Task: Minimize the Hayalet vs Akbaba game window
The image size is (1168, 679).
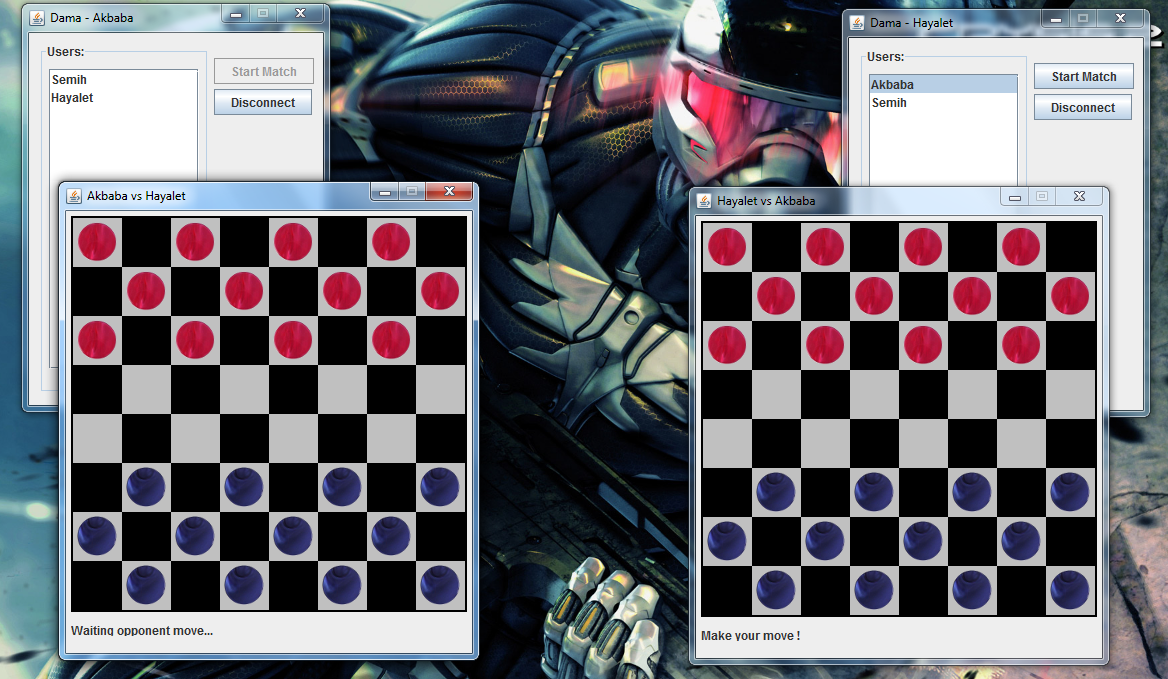Action: click(x=1015, y=197)
